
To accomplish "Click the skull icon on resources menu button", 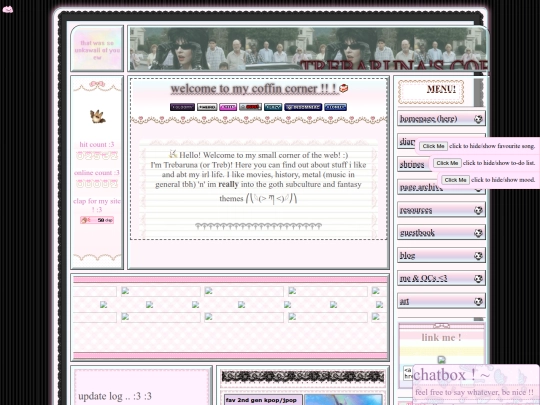I will 478,210.
